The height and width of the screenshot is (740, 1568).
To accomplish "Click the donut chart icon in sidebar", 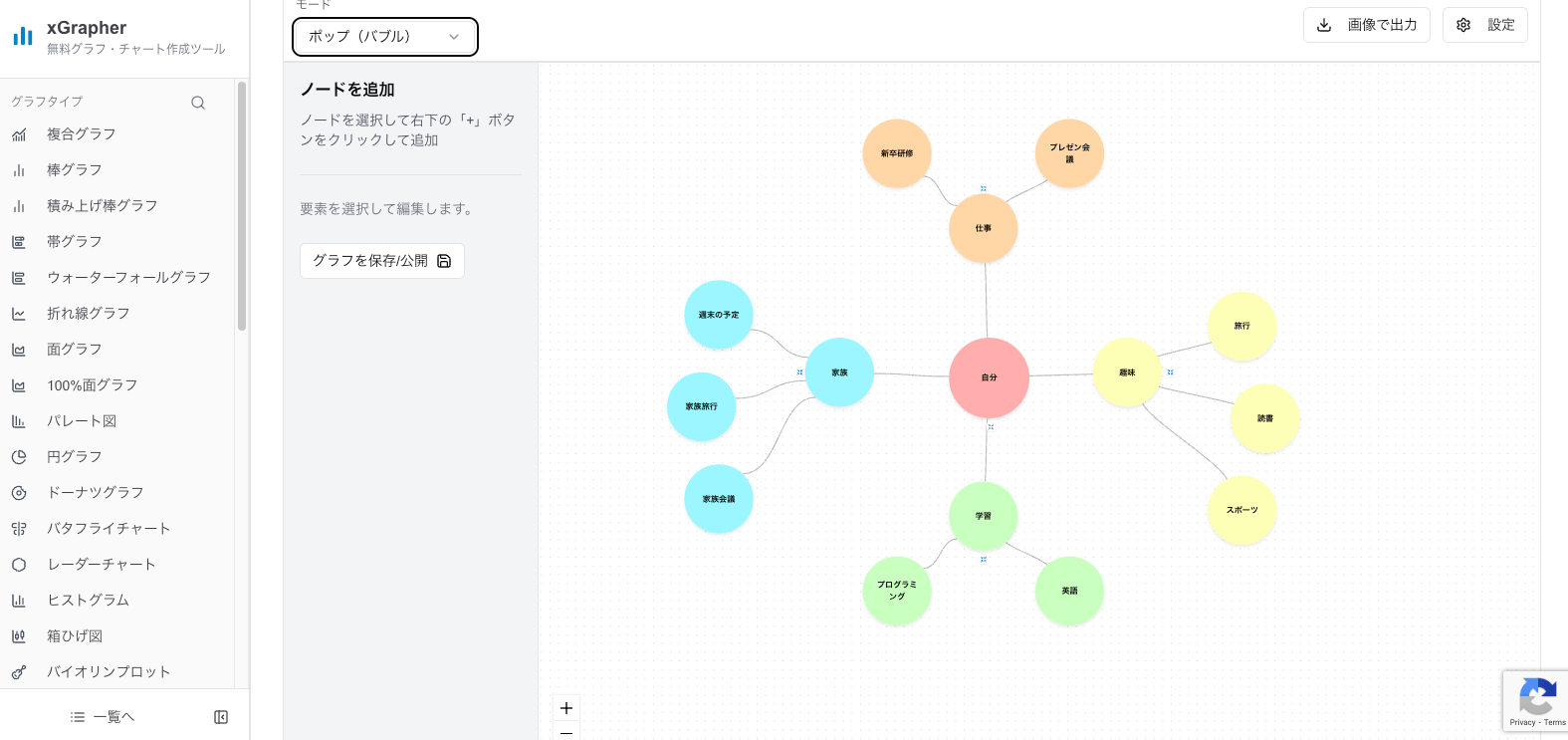I will [19, 493].
